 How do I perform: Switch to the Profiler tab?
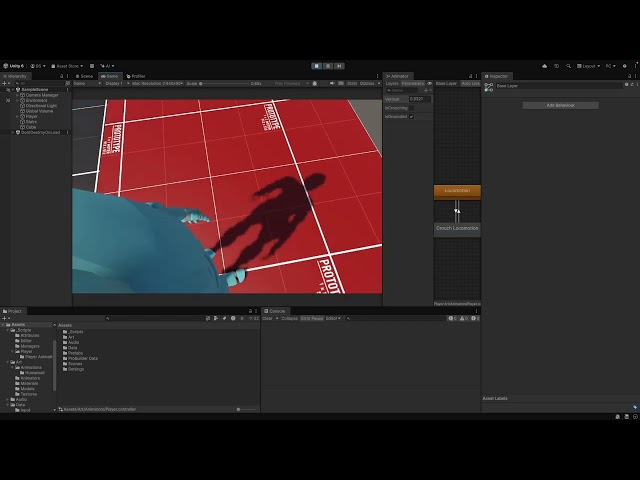tap(136, 76)
